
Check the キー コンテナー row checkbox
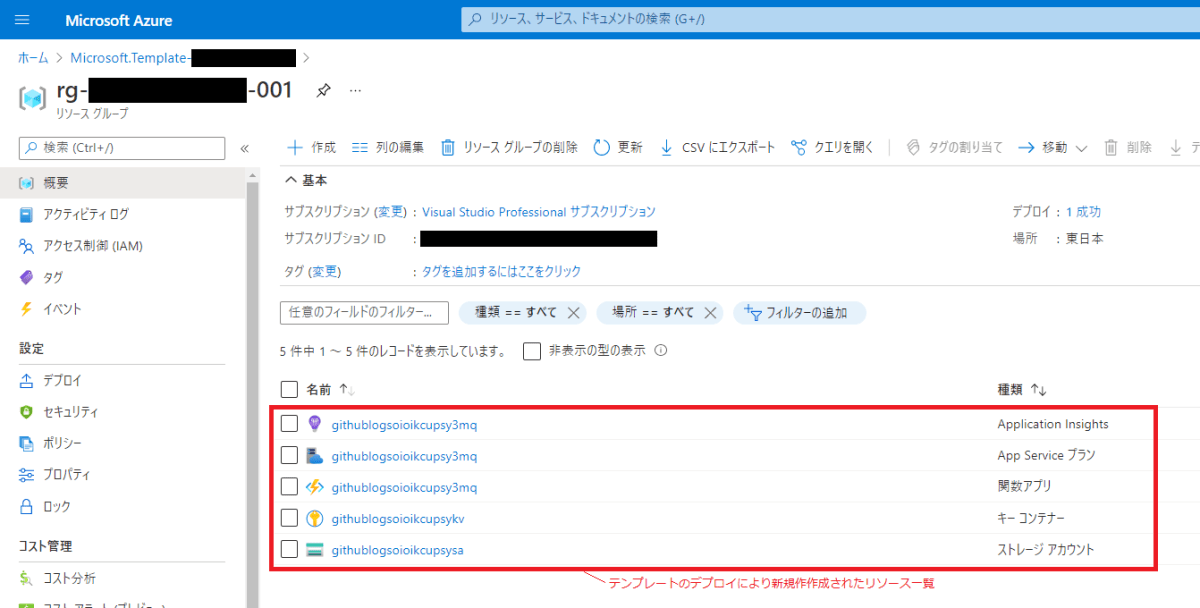289,518
